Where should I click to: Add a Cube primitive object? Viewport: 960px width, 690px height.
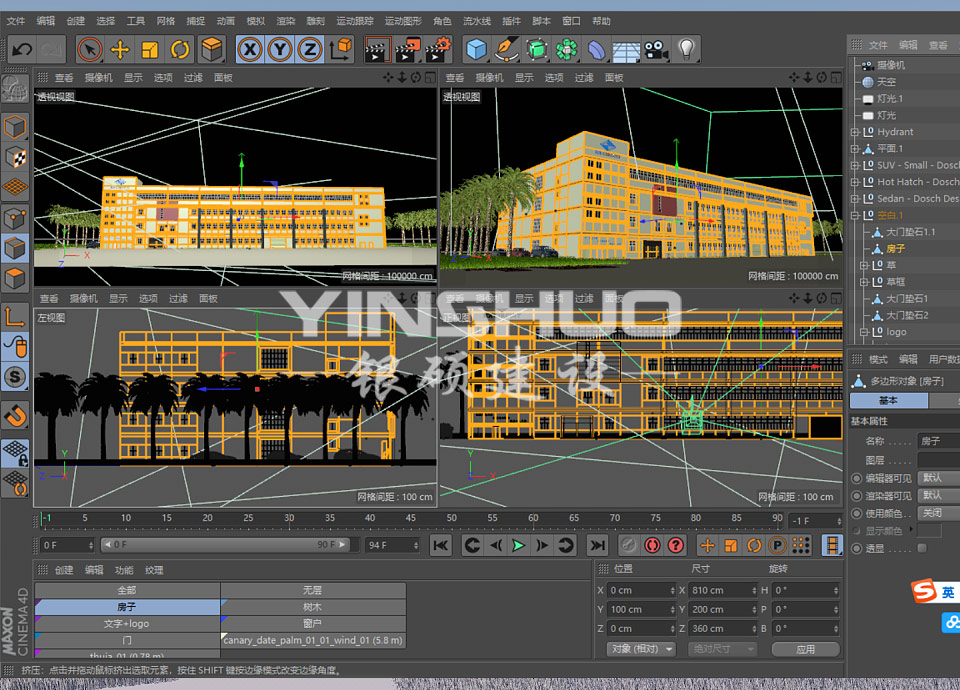477,49
